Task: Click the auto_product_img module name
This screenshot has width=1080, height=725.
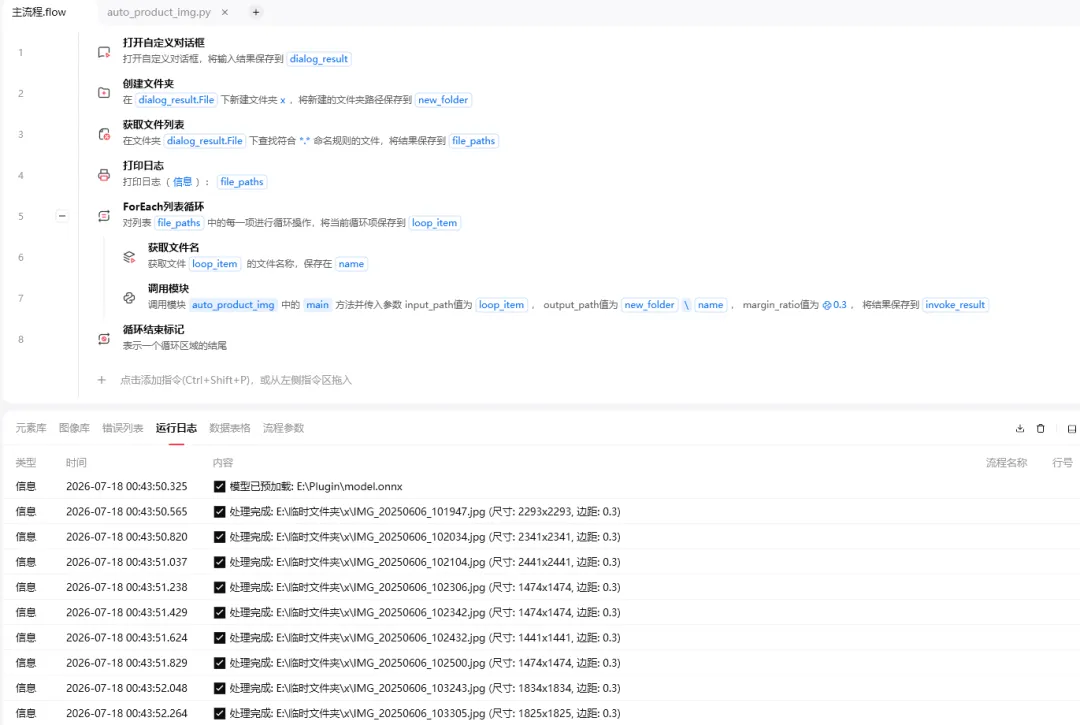Action: 233,305
